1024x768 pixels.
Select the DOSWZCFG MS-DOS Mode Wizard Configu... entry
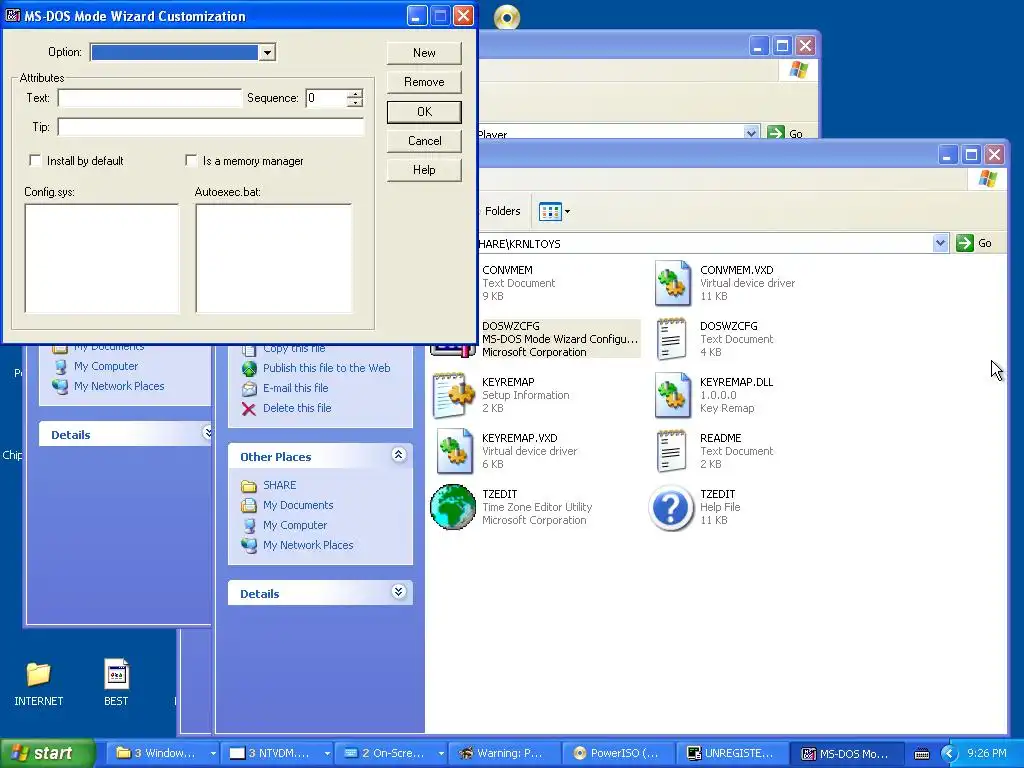[x=560, y=339]
